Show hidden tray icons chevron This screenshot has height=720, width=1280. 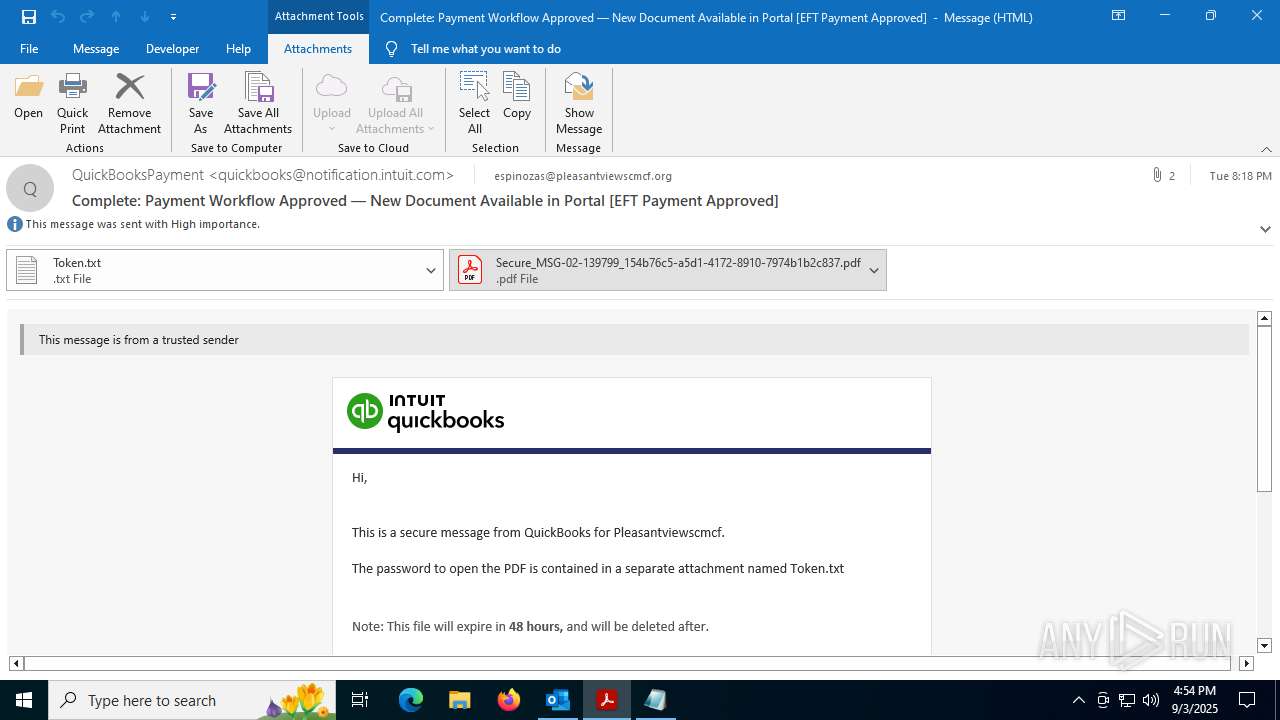click(1078, 700)
